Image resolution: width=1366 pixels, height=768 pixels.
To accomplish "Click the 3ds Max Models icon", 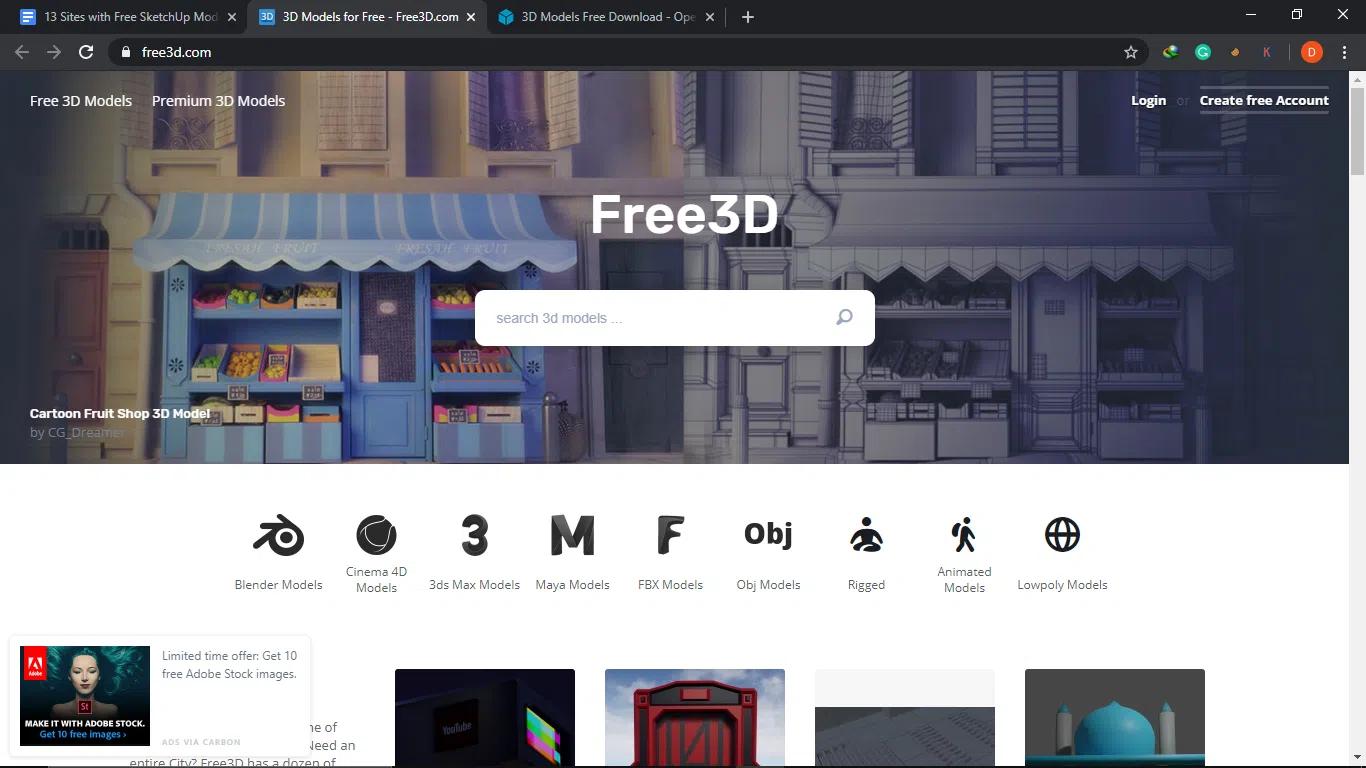I will coord(474,534).
